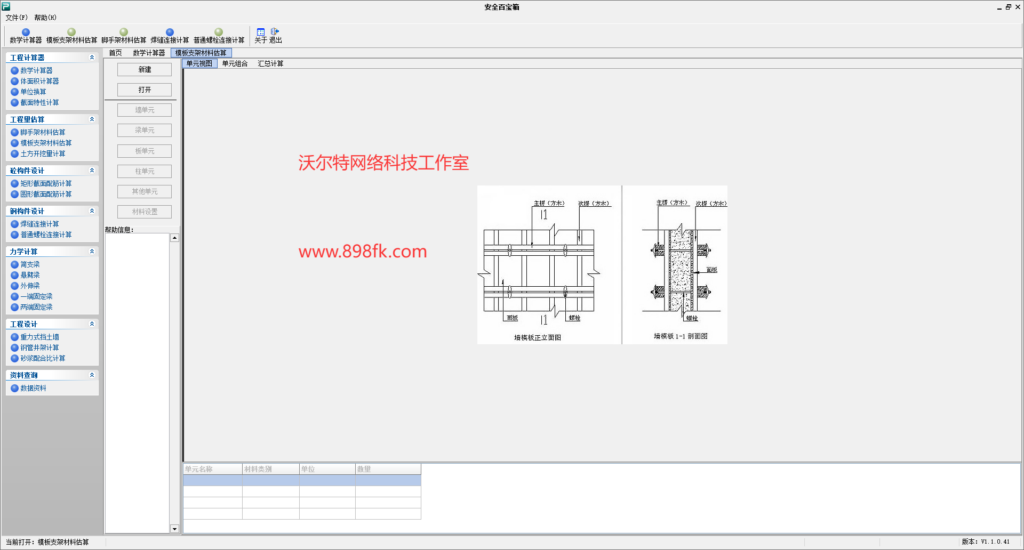Collapse the 工程计算器 sidebar group
The image size is (1024, 550).
92,57
